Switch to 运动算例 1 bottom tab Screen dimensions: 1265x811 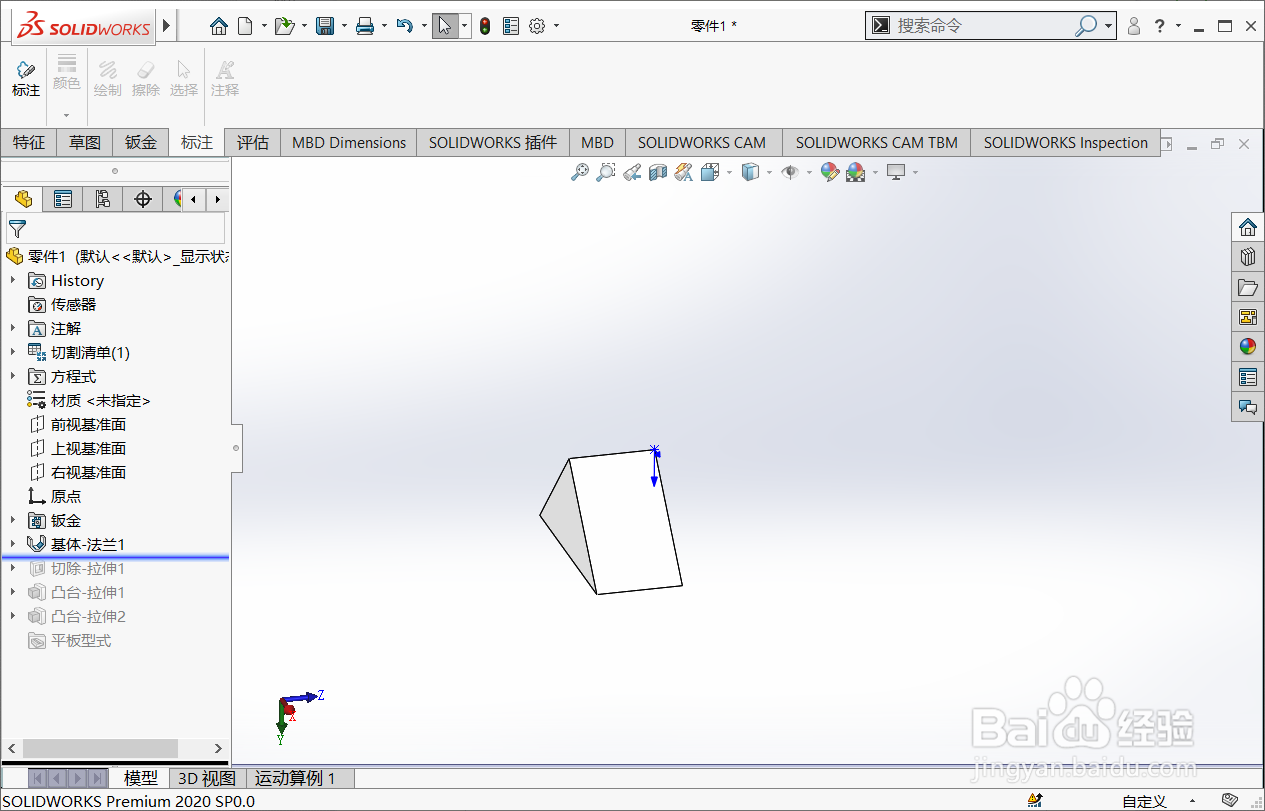[x=295, y=778]
